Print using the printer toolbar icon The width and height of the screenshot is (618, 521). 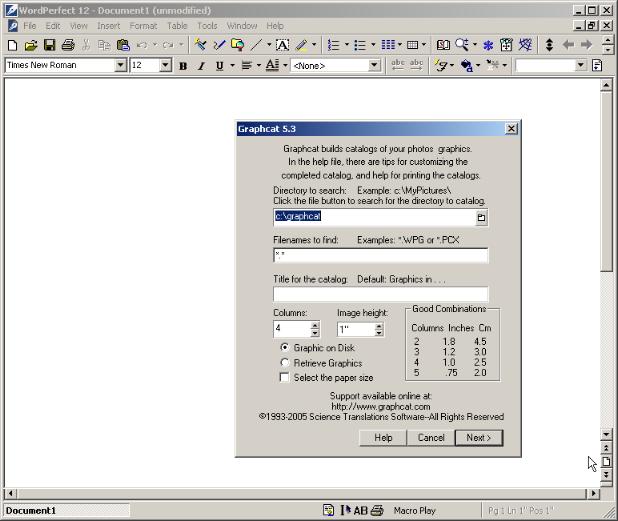click(68, 45)
